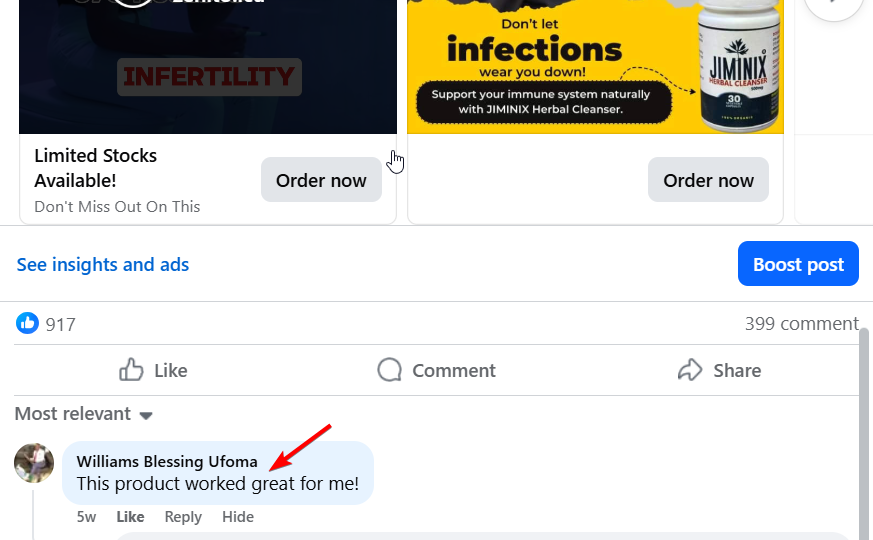Open Williams Blessing Ufoma's profile picture
The width and height of the screenshot is (873, 540).
click(34, 463)
